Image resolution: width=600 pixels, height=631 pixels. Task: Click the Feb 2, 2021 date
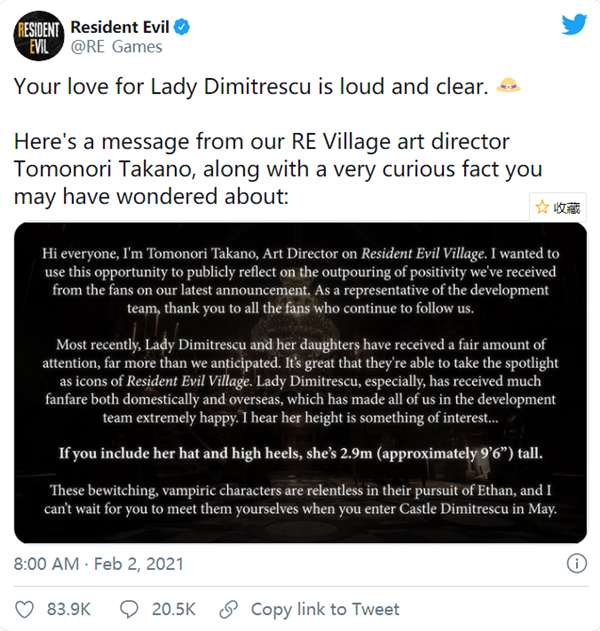[137, 564]
